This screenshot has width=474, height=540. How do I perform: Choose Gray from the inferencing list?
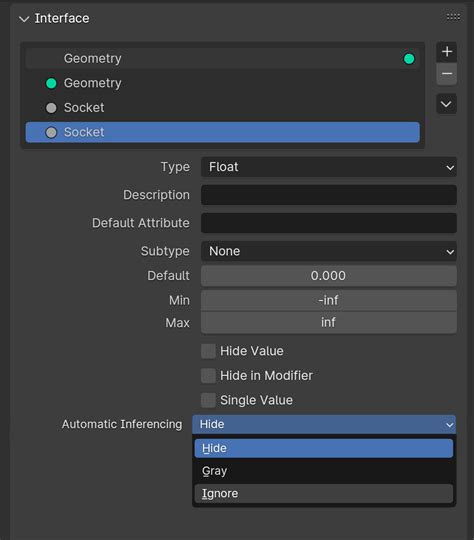click(324, 471)
